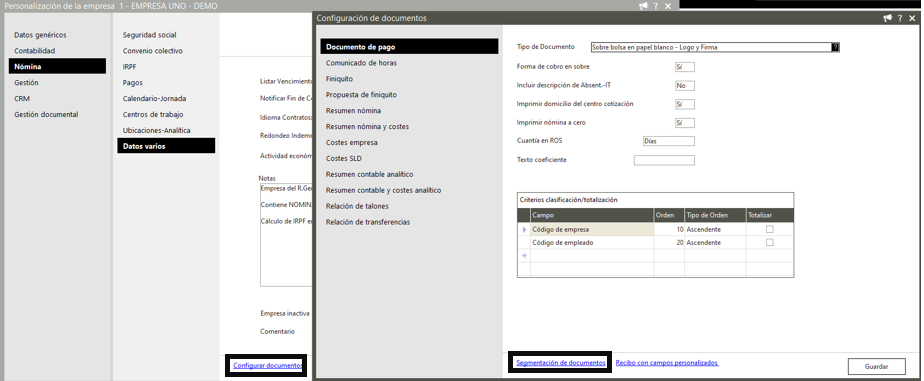
Task: Click the Campo column header
Action: click(592, 216)
